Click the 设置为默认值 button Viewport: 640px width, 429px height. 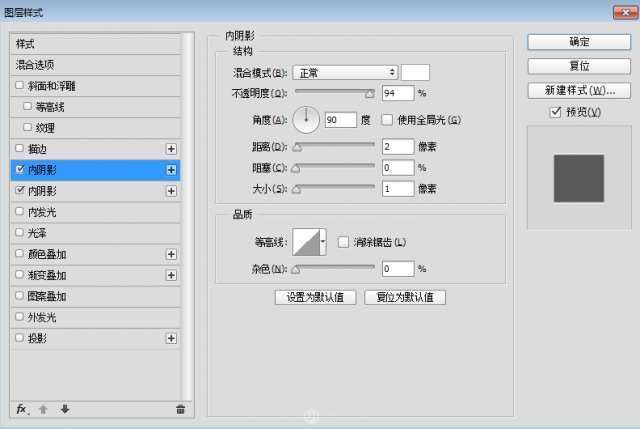pyautogui.click(x=315, y=297)
